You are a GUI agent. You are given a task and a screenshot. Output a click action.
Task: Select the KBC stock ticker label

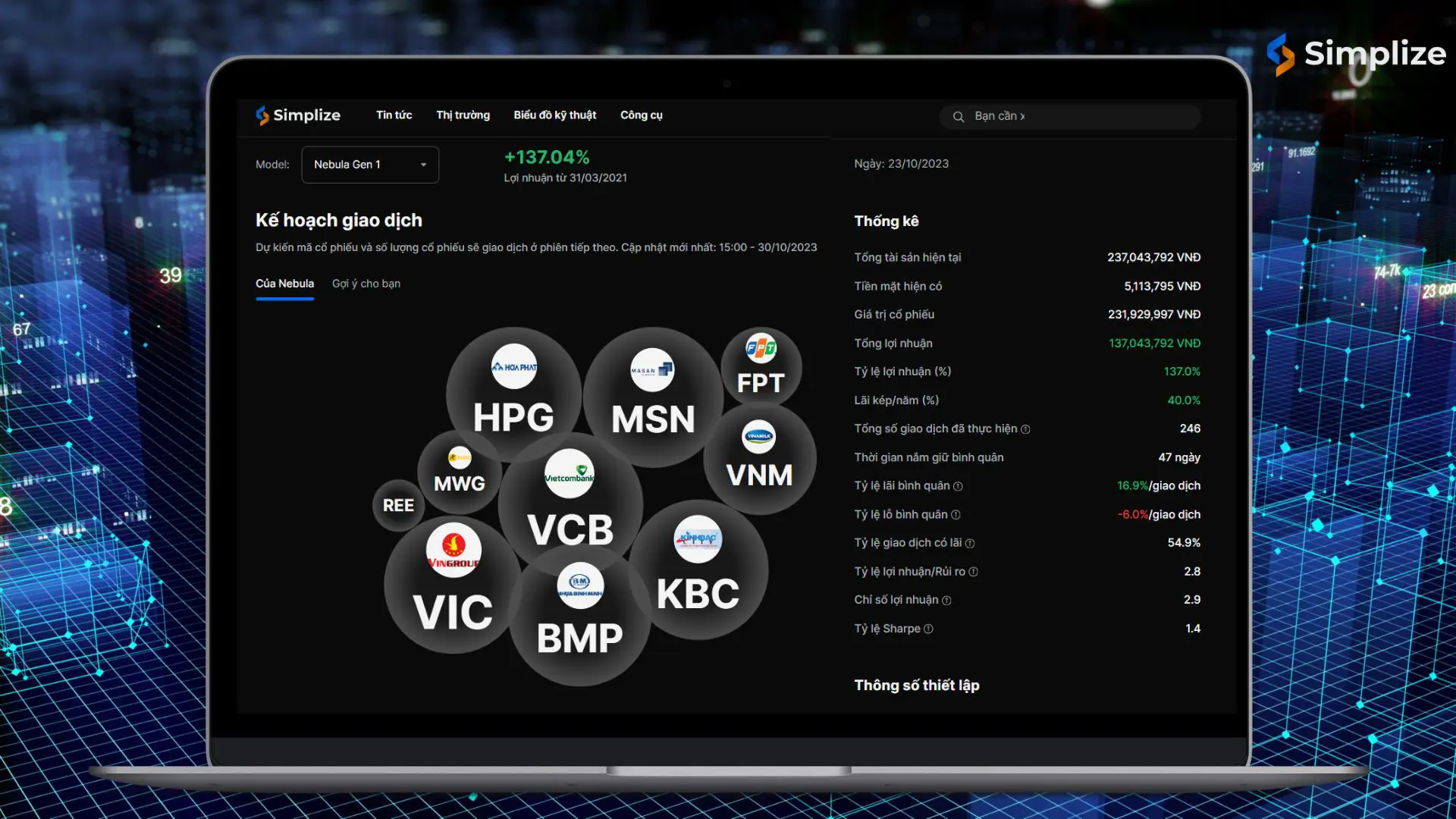coord(698,594)
